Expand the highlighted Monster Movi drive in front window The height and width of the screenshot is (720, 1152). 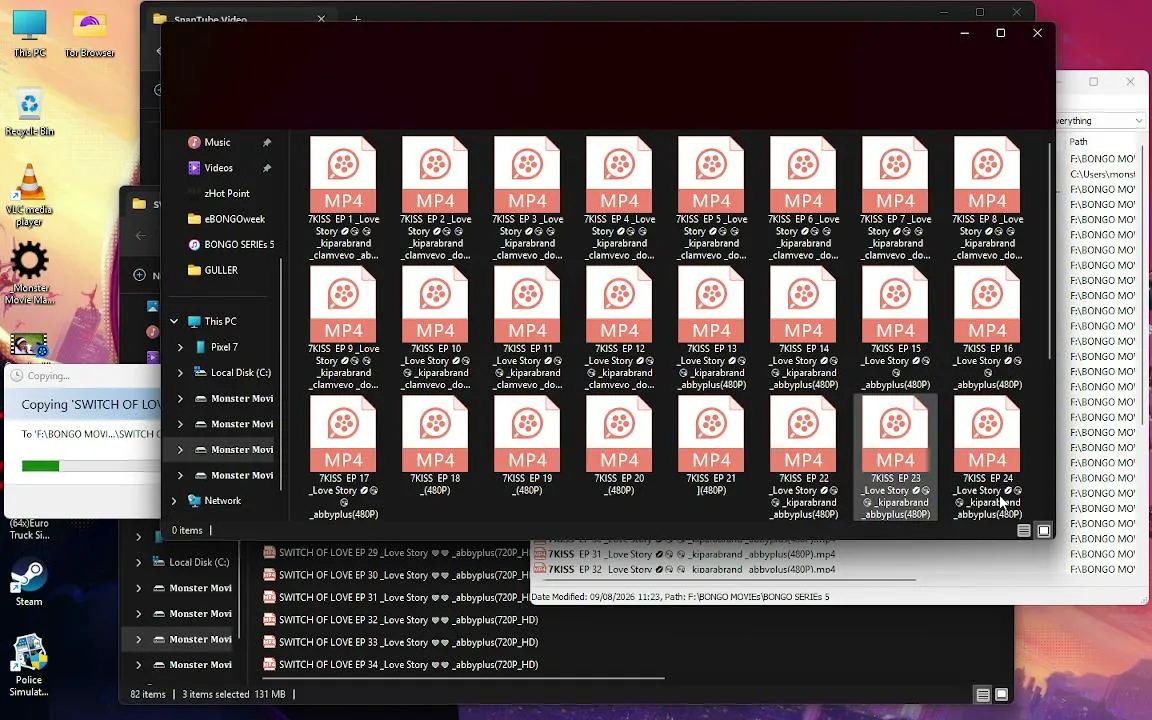(x=180, y=450)
